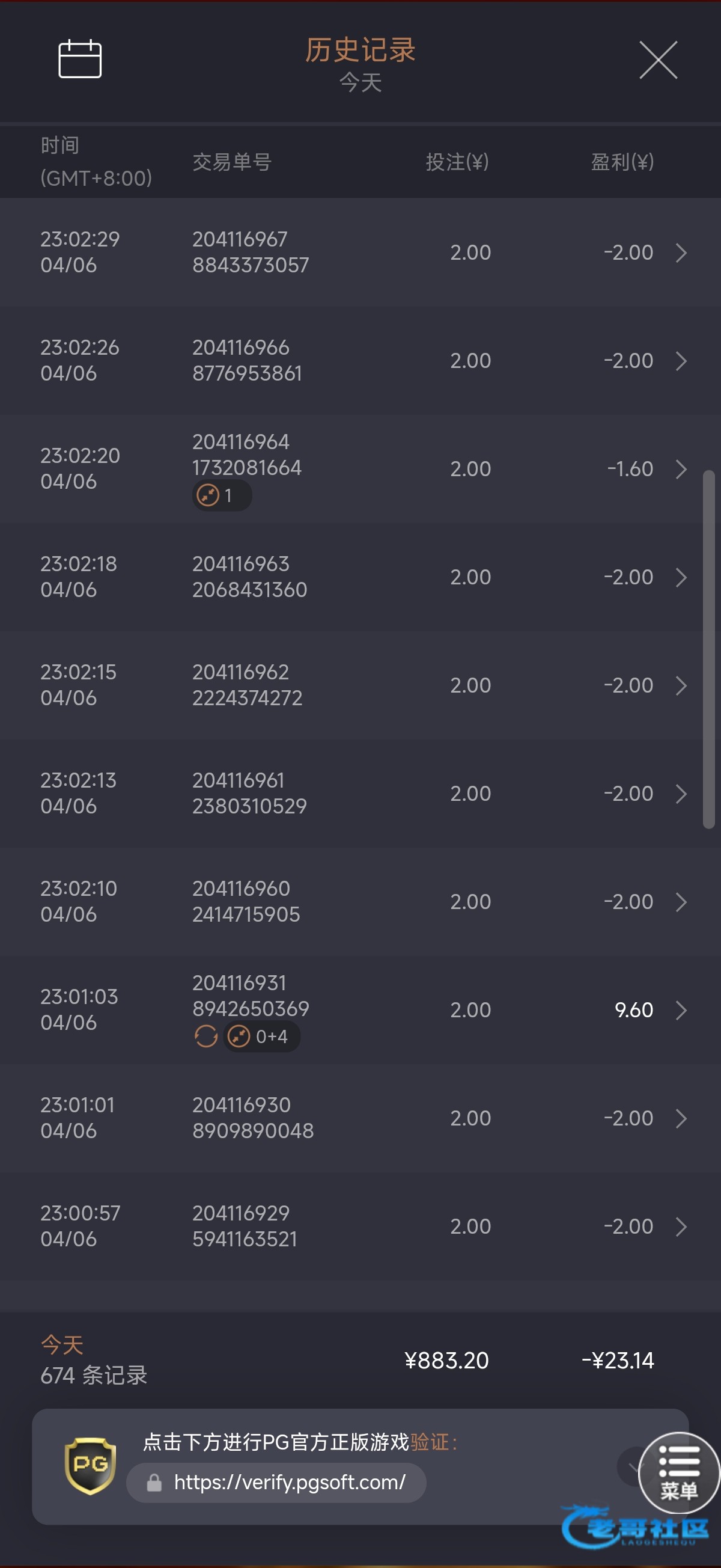Click the orange 验证 text
721x1568 pixels.
(430, 1441)
